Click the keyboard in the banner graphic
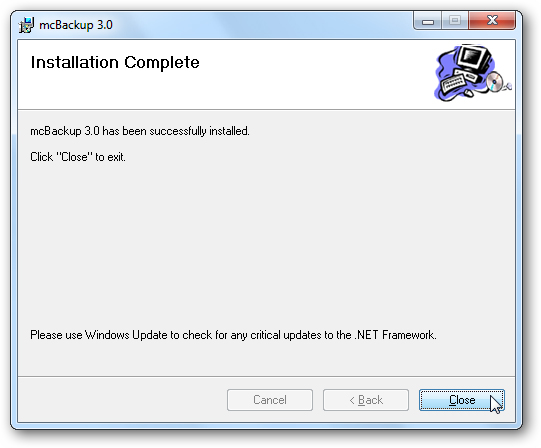Viewport: 541px width, 448px height. pyautogui.click(x=454, y=84)
